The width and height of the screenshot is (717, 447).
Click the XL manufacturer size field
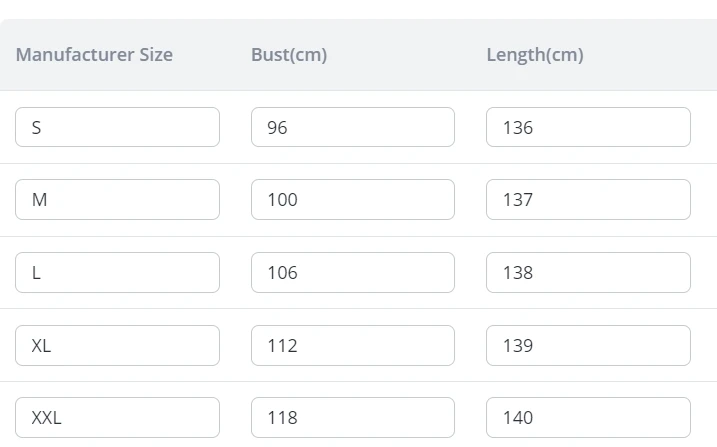coord(117,345)
